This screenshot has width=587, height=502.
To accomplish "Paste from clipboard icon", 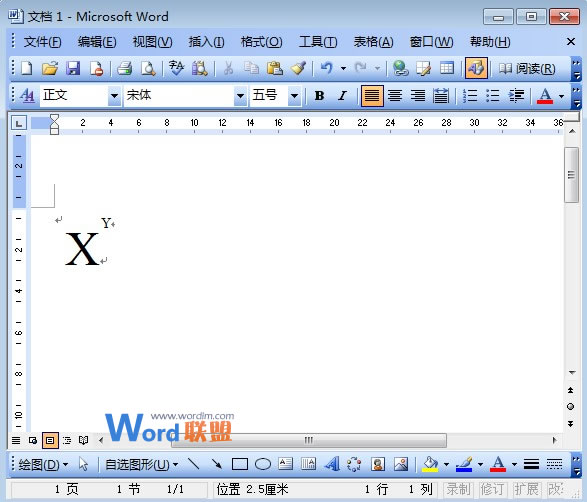I will [275, 69].
